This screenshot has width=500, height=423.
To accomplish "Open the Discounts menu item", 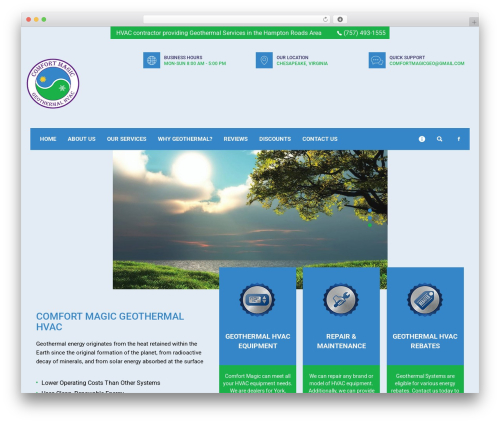I will pos(275,139).
